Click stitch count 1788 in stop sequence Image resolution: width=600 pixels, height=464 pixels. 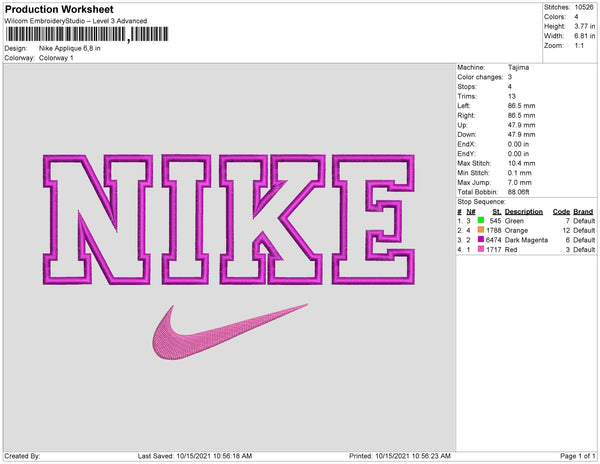[494, 230]
